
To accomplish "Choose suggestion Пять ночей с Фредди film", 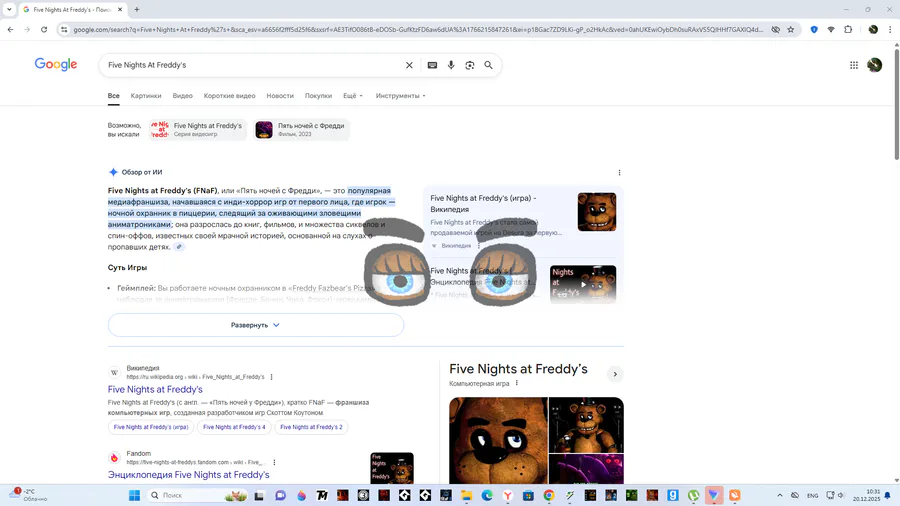I will [301, 130].
